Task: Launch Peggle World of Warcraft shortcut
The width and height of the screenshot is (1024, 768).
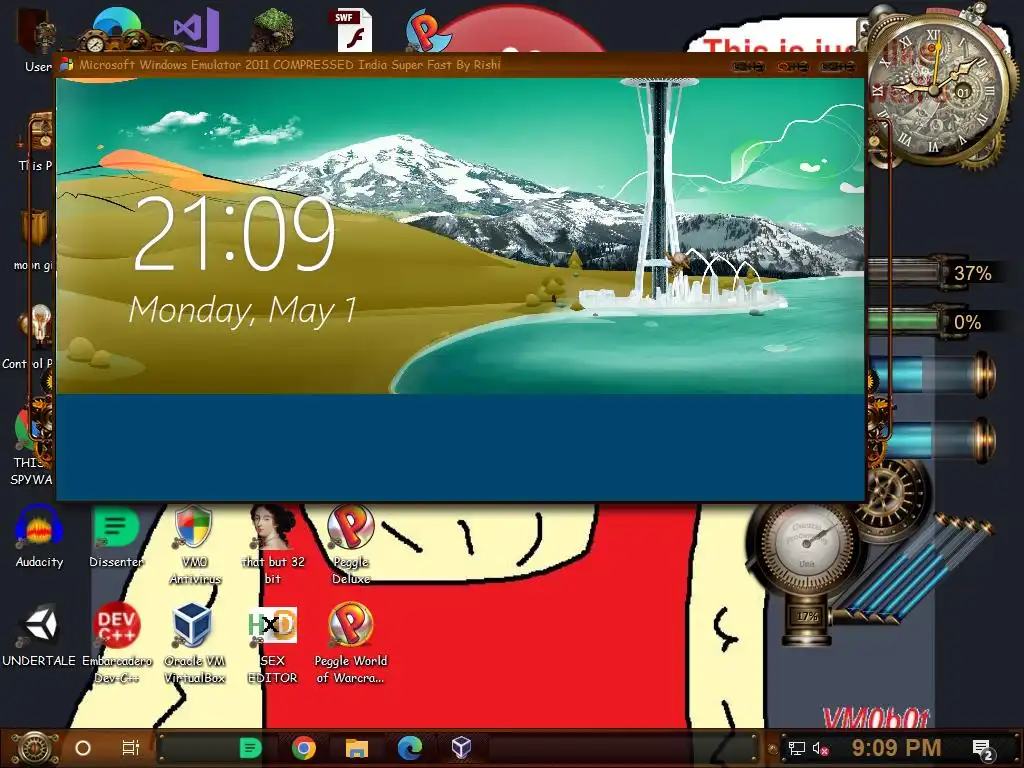Action: (351, 643)
